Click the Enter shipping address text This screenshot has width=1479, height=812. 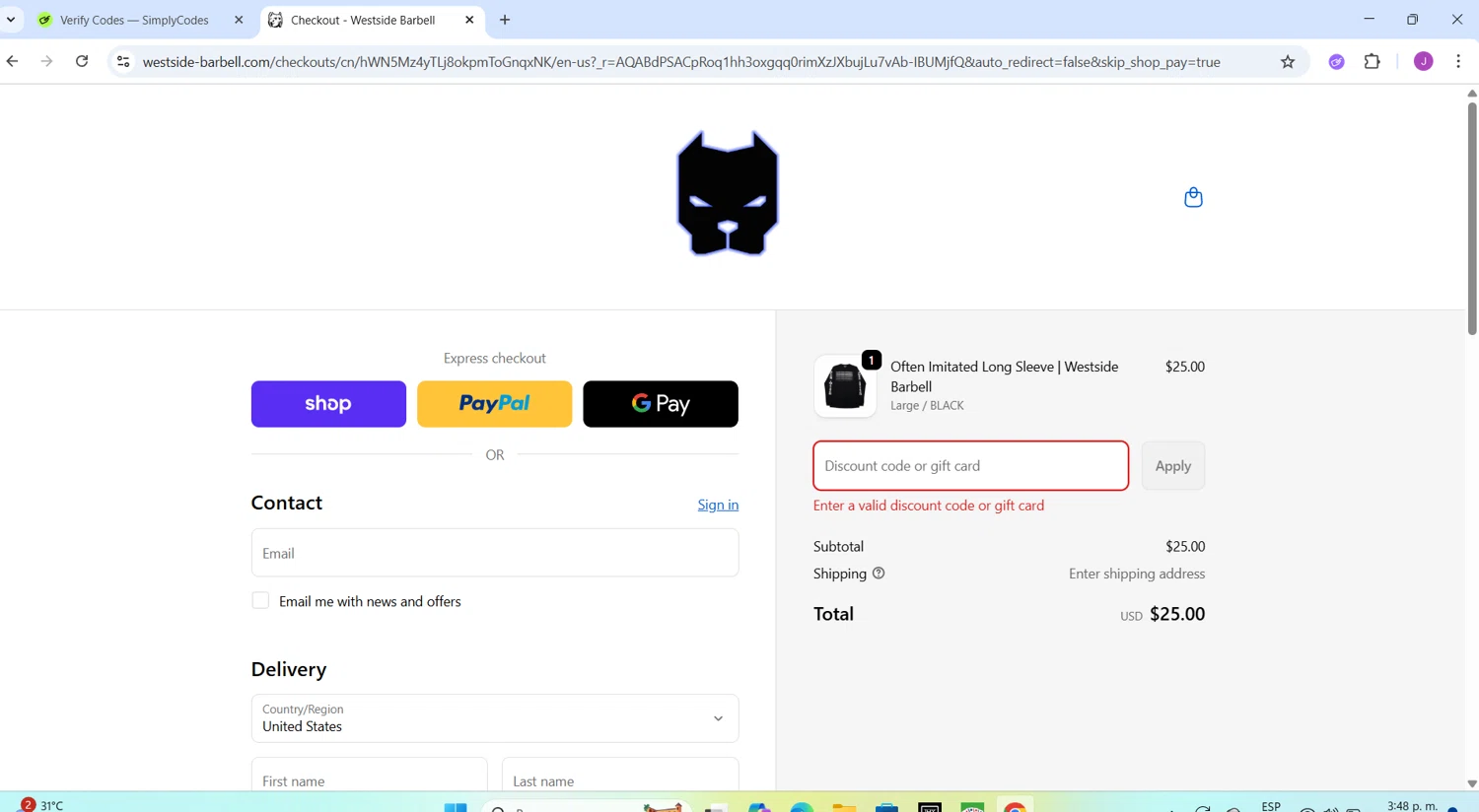1137,574
